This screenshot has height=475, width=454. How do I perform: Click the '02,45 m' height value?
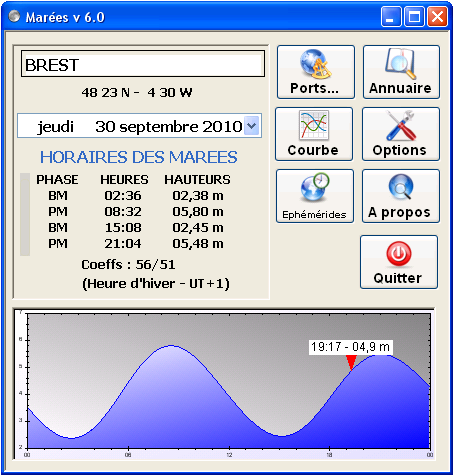click(198, 228)
